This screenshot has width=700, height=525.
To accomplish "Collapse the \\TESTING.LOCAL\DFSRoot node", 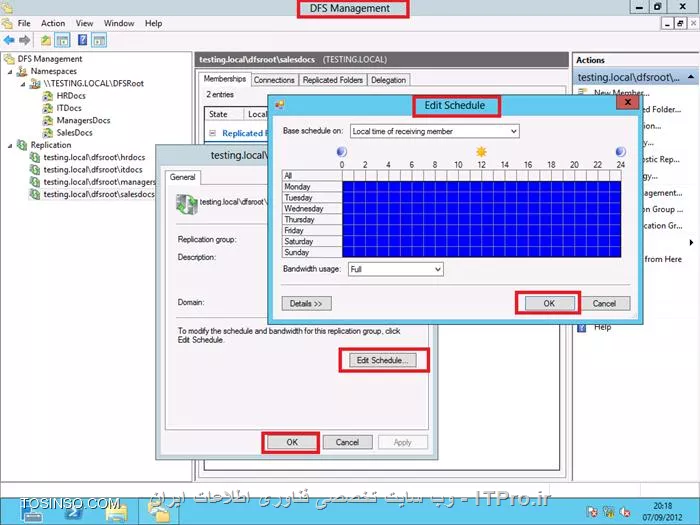I will (x=23, y=84).
